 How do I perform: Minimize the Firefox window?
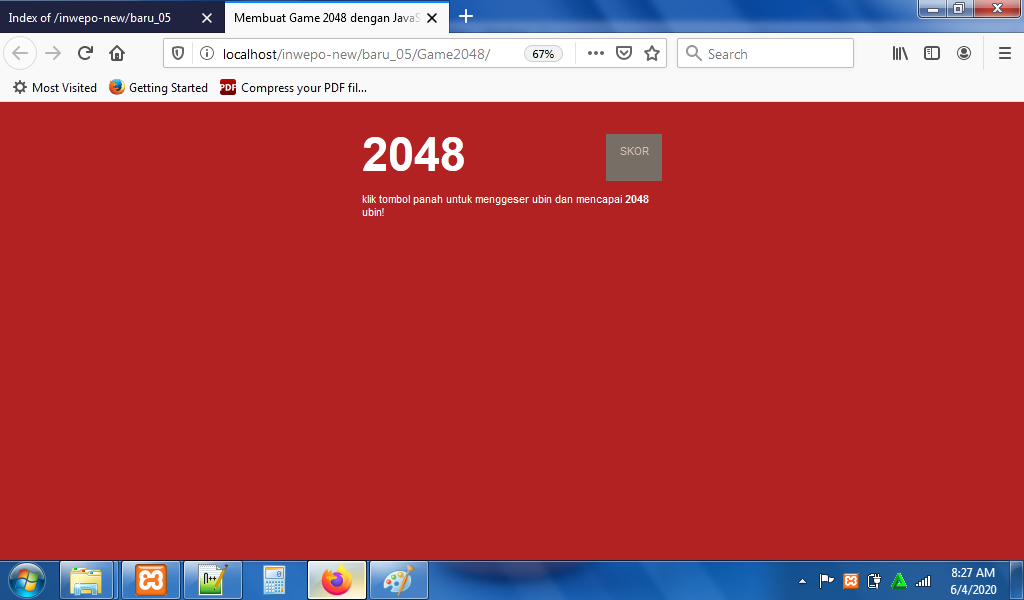point(933,8)
